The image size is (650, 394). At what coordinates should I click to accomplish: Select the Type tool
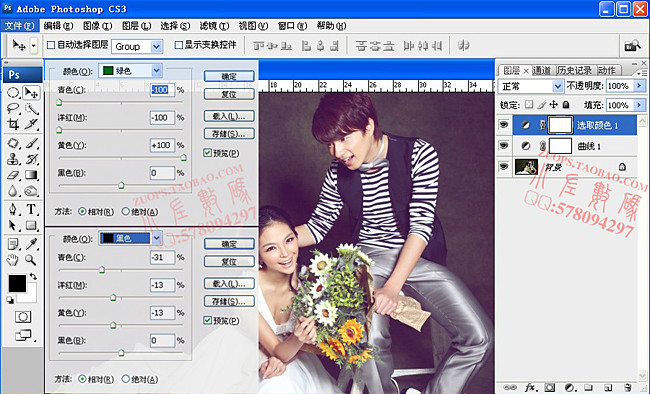31,209
